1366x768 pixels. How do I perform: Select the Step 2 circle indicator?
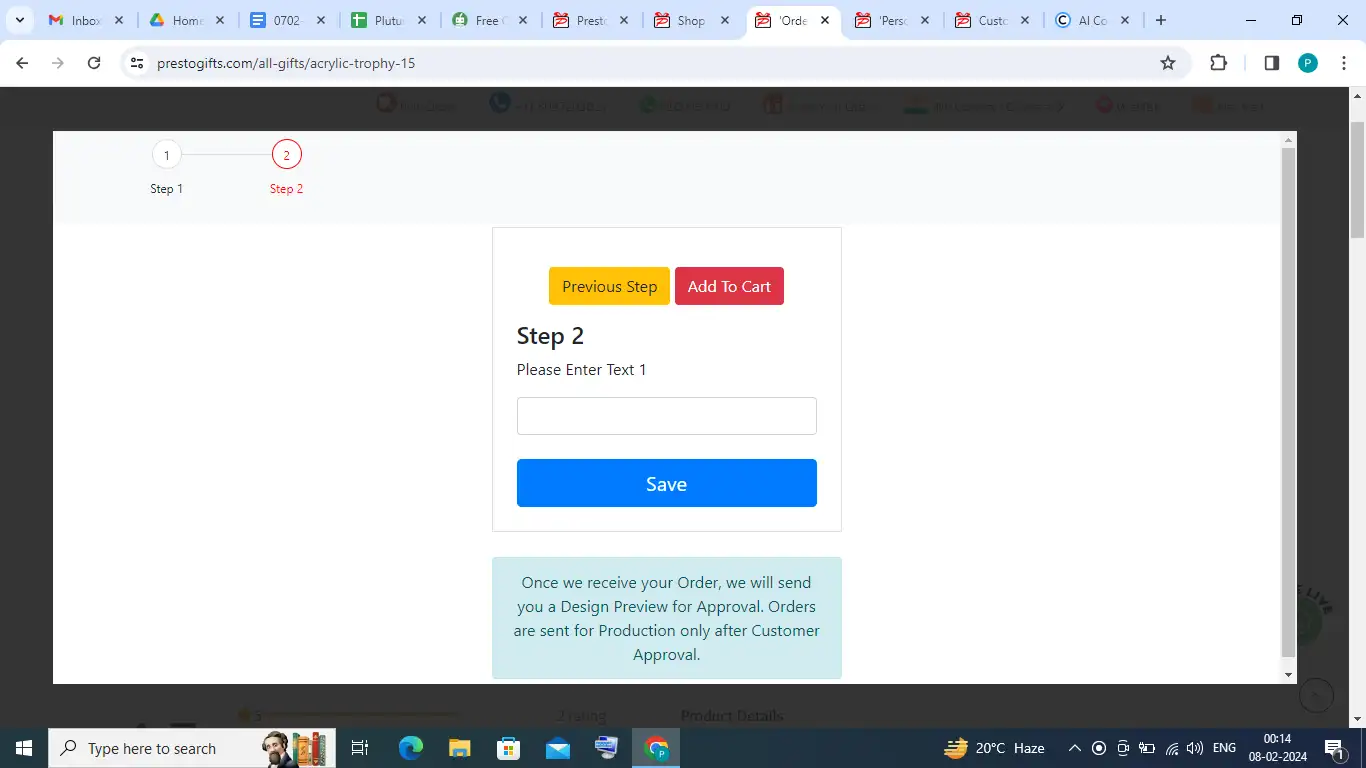pos(286,155)
